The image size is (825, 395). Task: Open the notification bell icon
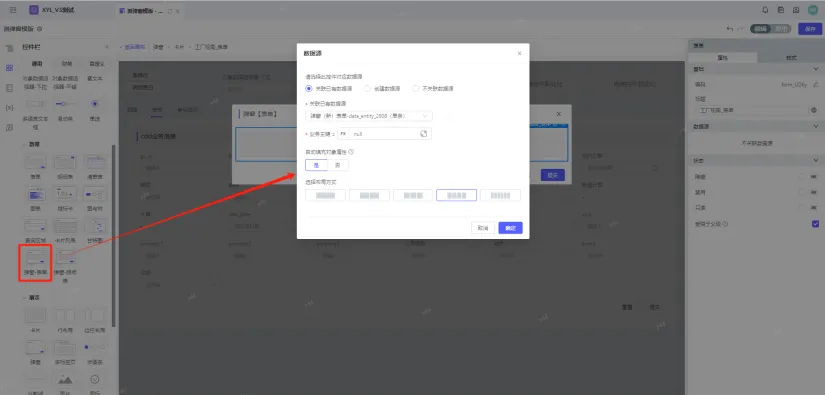[766, 9]
